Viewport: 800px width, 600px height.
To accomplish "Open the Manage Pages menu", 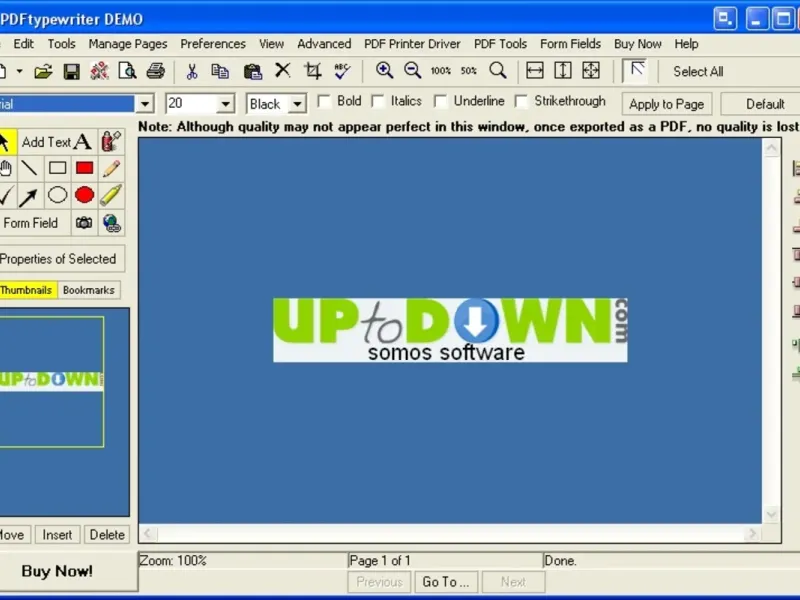I will coord(128,44).
